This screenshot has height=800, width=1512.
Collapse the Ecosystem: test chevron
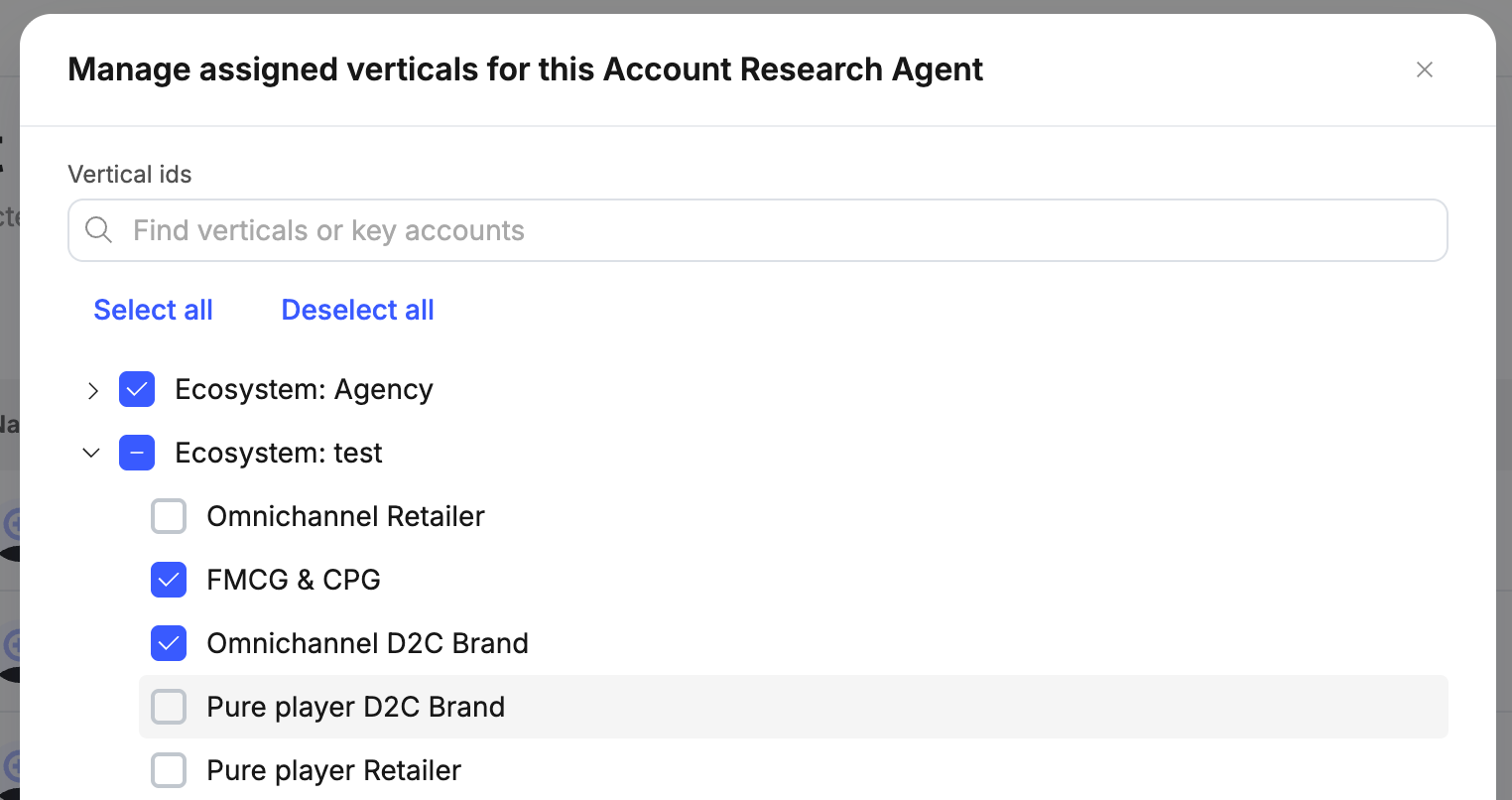[91, 454]
